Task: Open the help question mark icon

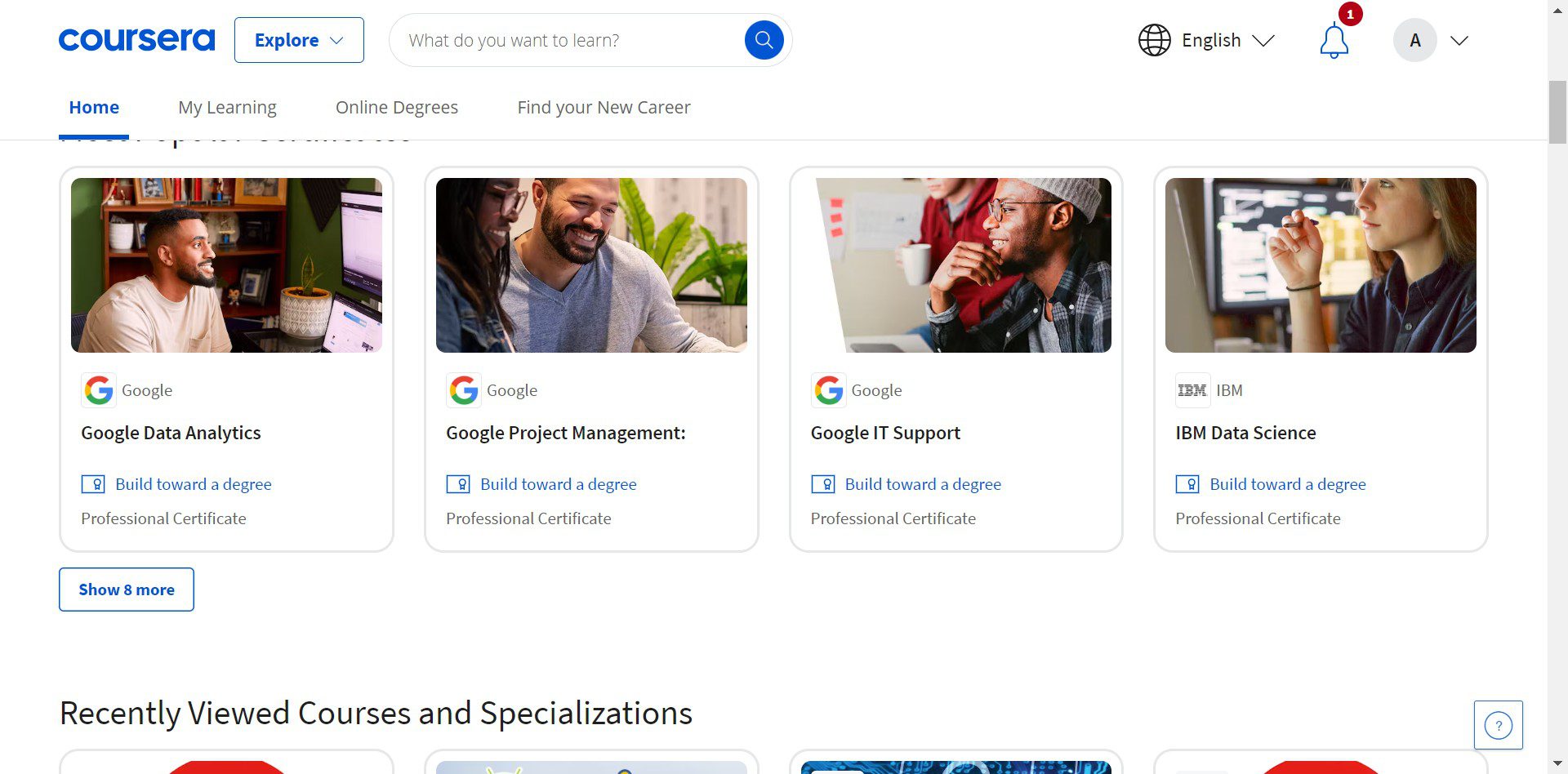Action: coord(1498,725)
